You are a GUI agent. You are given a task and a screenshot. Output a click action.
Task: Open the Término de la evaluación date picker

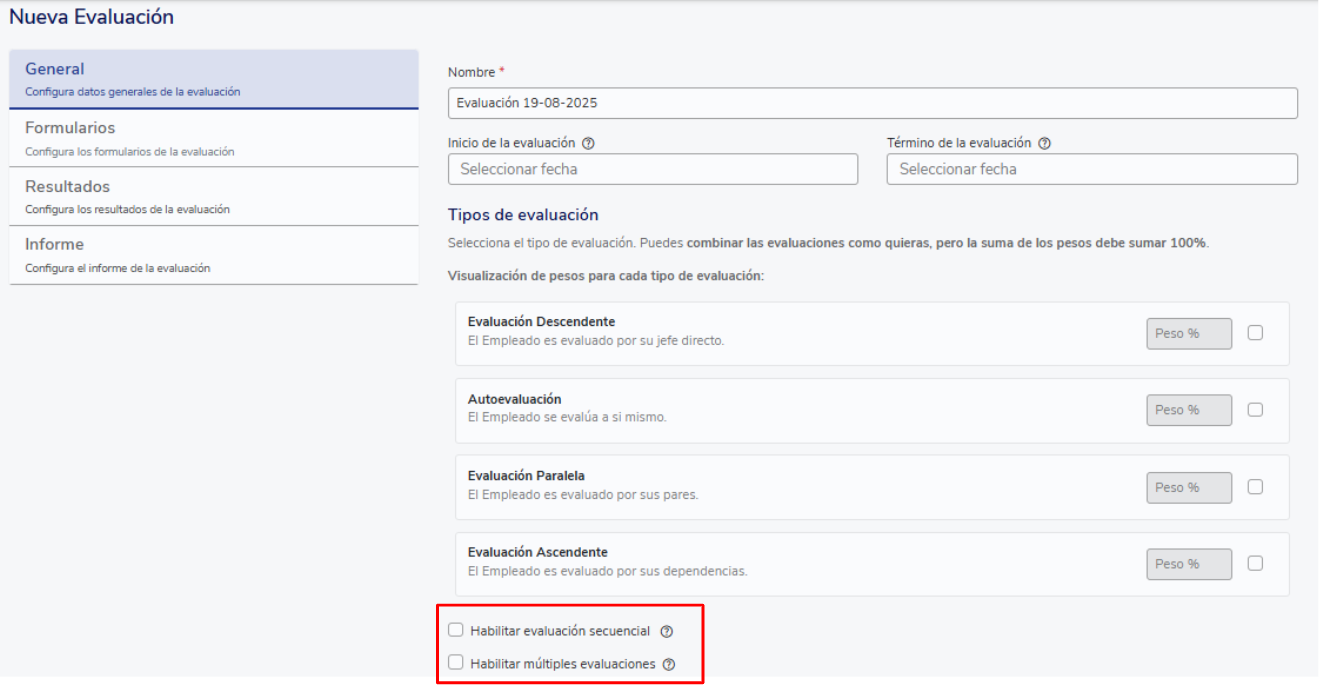[1091, 169]
